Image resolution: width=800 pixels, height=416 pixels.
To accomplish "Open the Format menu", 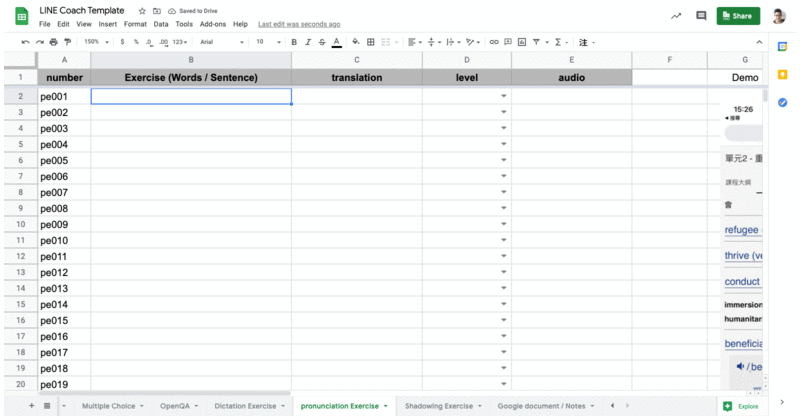I will pyautogui.click(x=135, y=24).
